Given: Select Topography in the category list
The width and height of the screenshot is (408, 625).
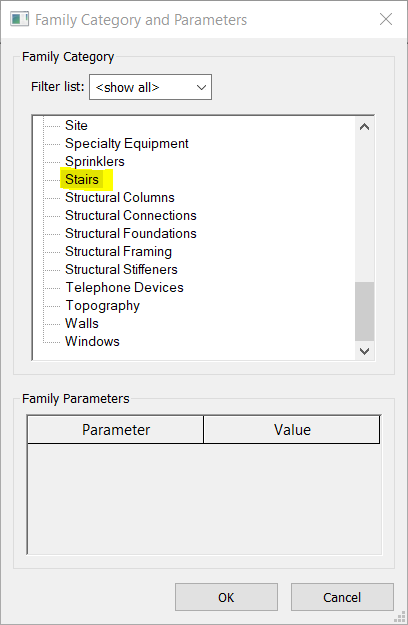Looking at the screenshot, I should tap(102, 306).
